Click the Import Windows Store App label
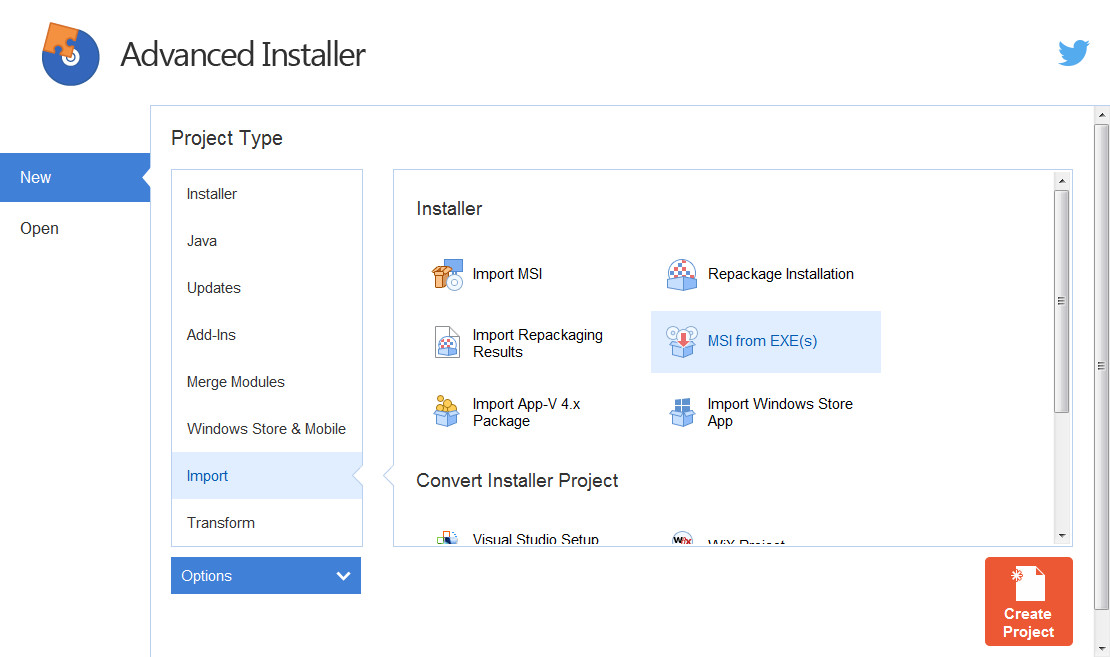 [x=780, y=412]
